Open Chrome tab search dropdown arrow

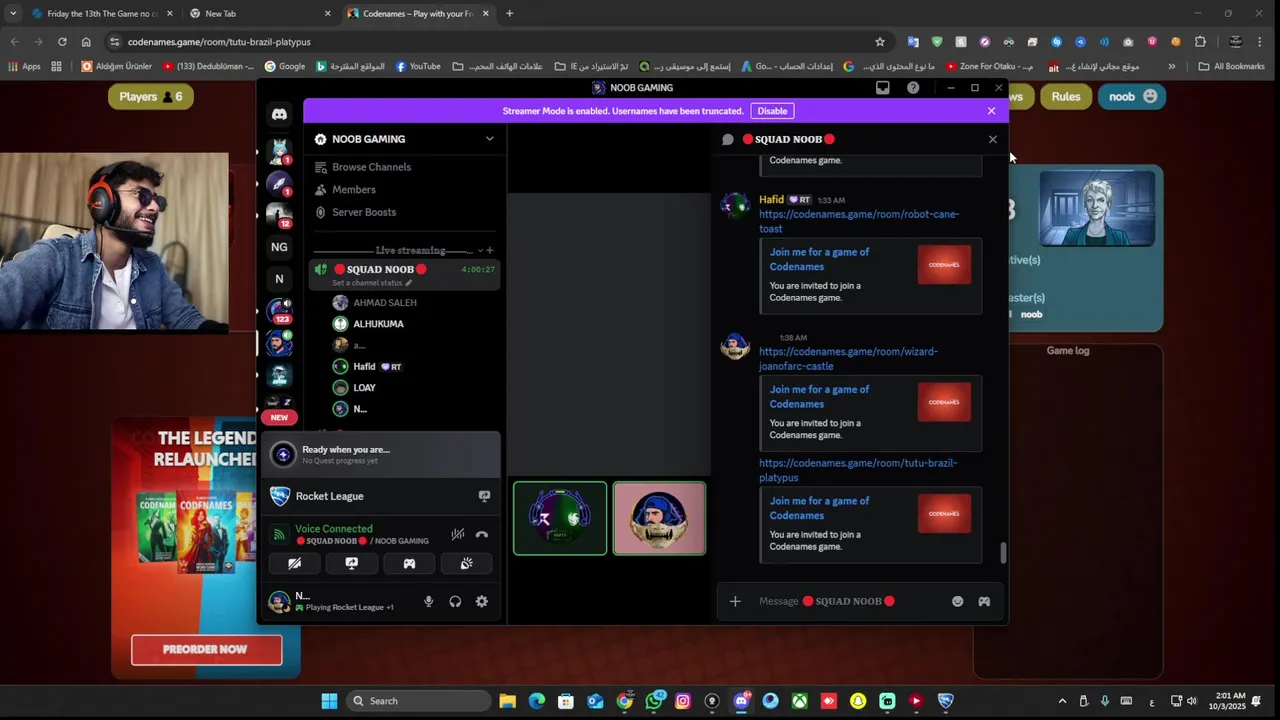12,14
